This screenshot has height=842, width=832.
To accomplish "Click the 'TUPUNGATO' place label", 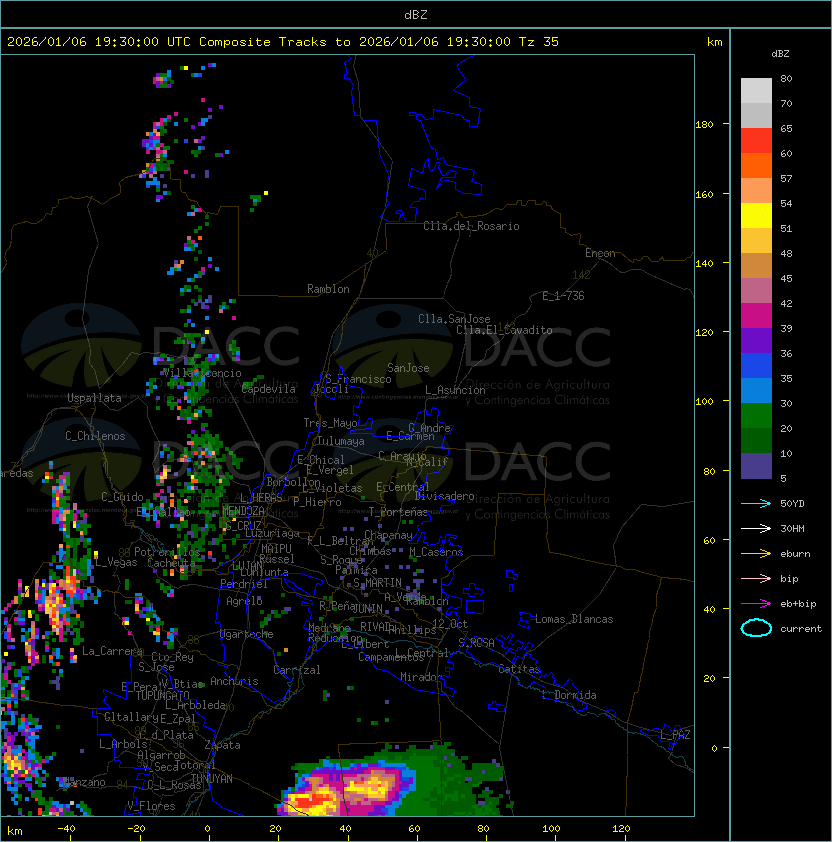I will point(162,696).
